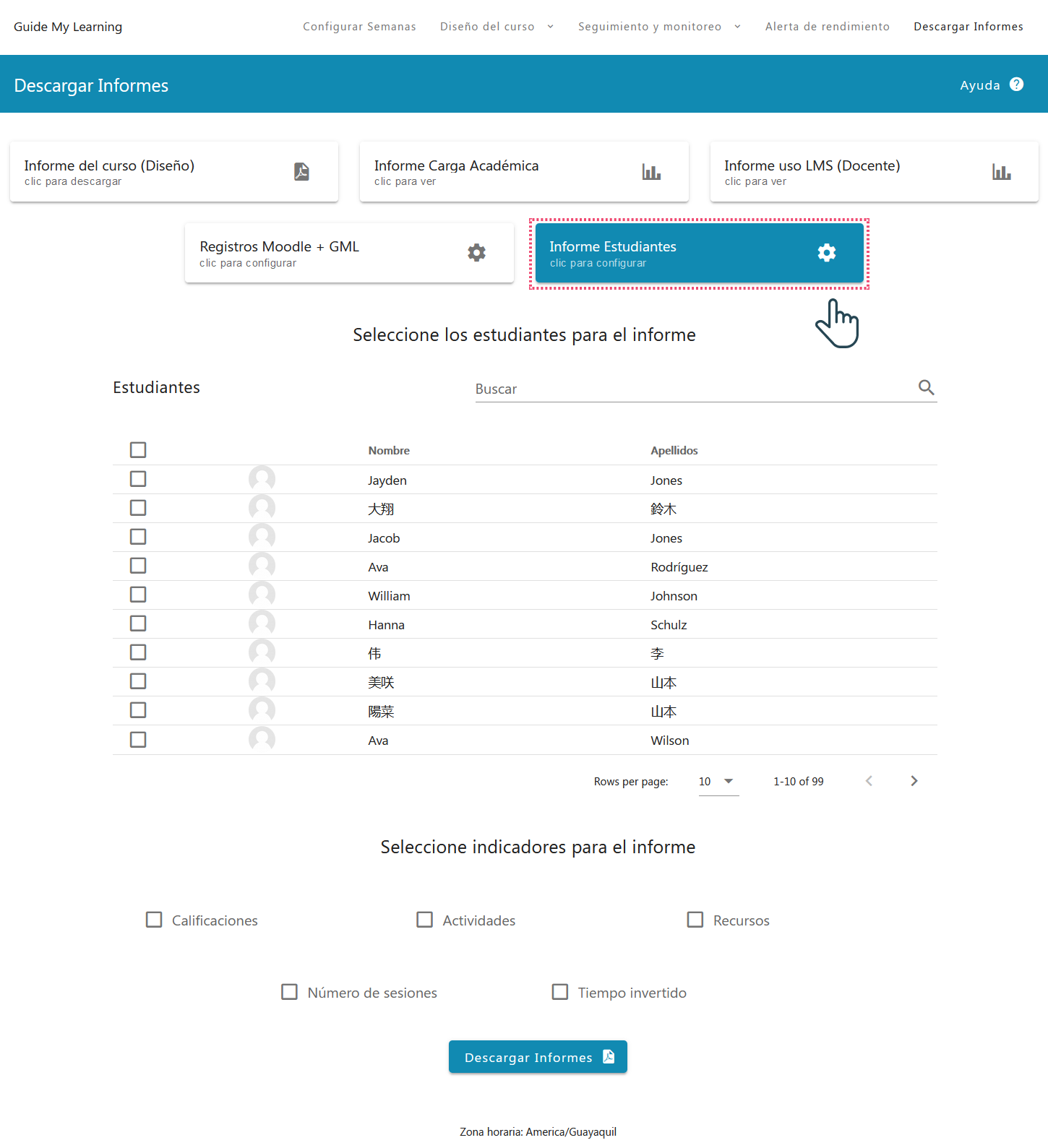Sort by the Apellidos column header

(674, 451)
